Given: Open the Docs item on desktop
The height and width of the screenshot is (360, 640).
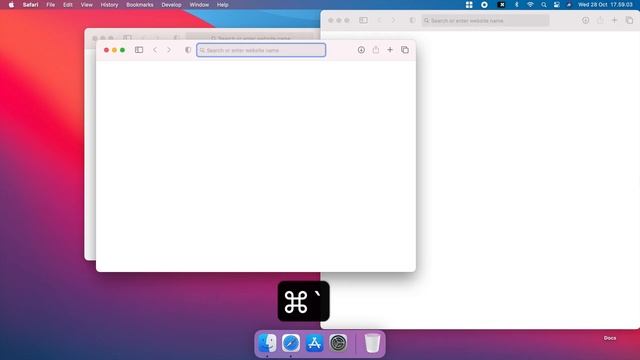Looking at the screenshot, I should [610, 338].
